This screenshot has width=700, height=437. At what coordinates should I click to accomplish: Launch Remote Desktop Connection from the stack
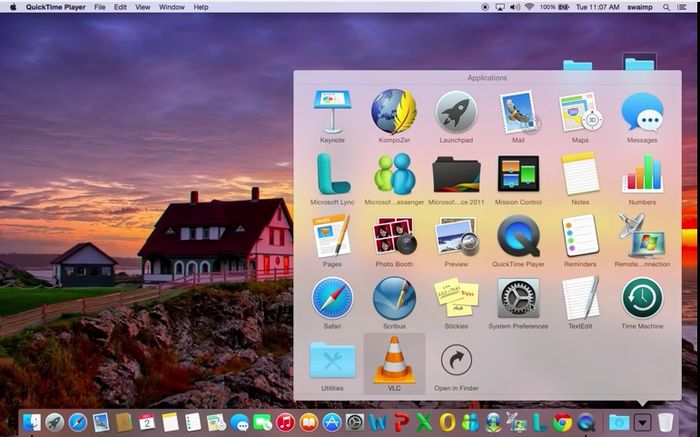tap(642, 236)
